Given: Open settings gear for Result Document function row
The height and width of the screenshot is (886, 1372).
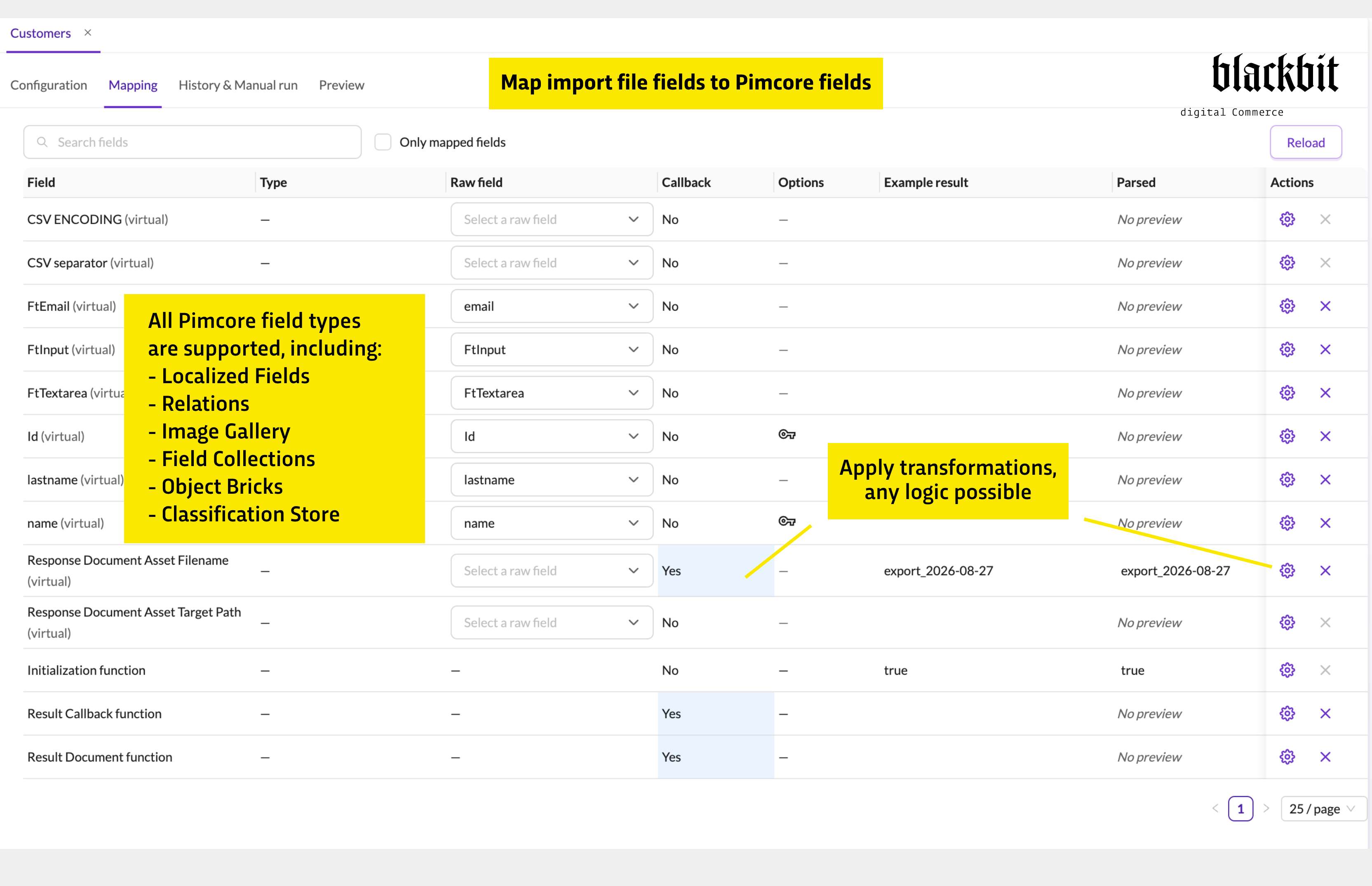Looking at the screenshot, I should coord(1287,756).
